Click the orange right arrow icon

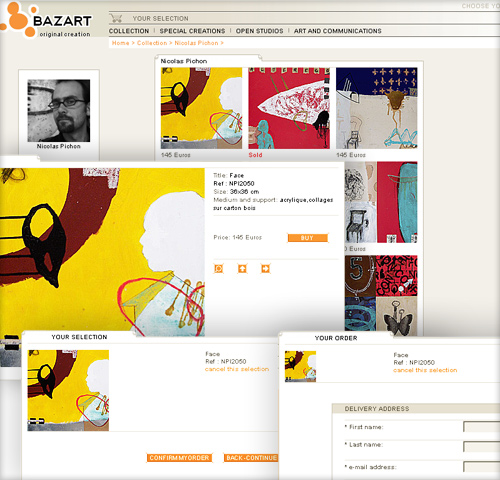pos(265,269)
